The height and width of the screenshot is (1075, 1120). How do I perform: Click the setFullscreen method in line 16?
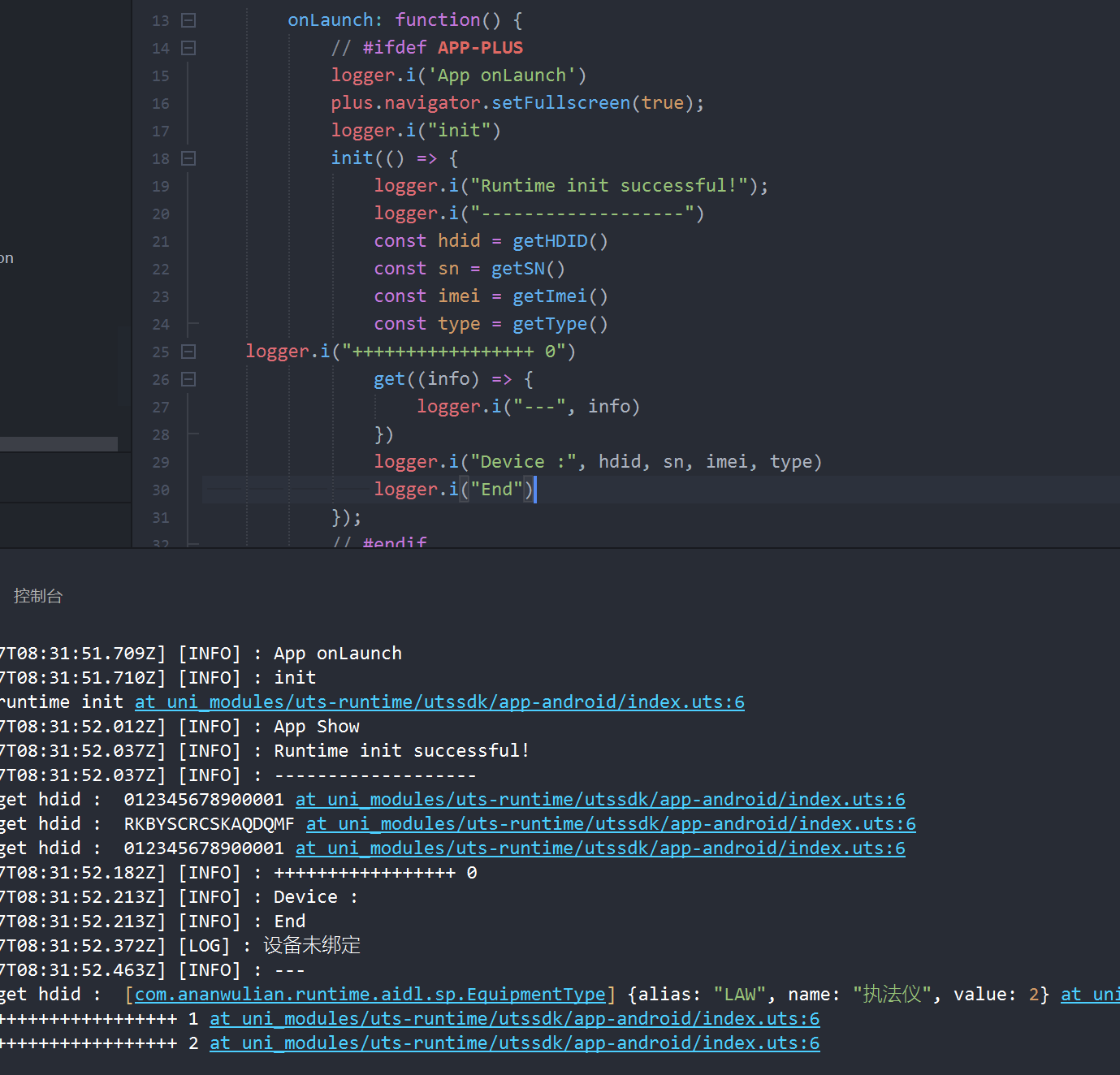click(x=560, y=103)
